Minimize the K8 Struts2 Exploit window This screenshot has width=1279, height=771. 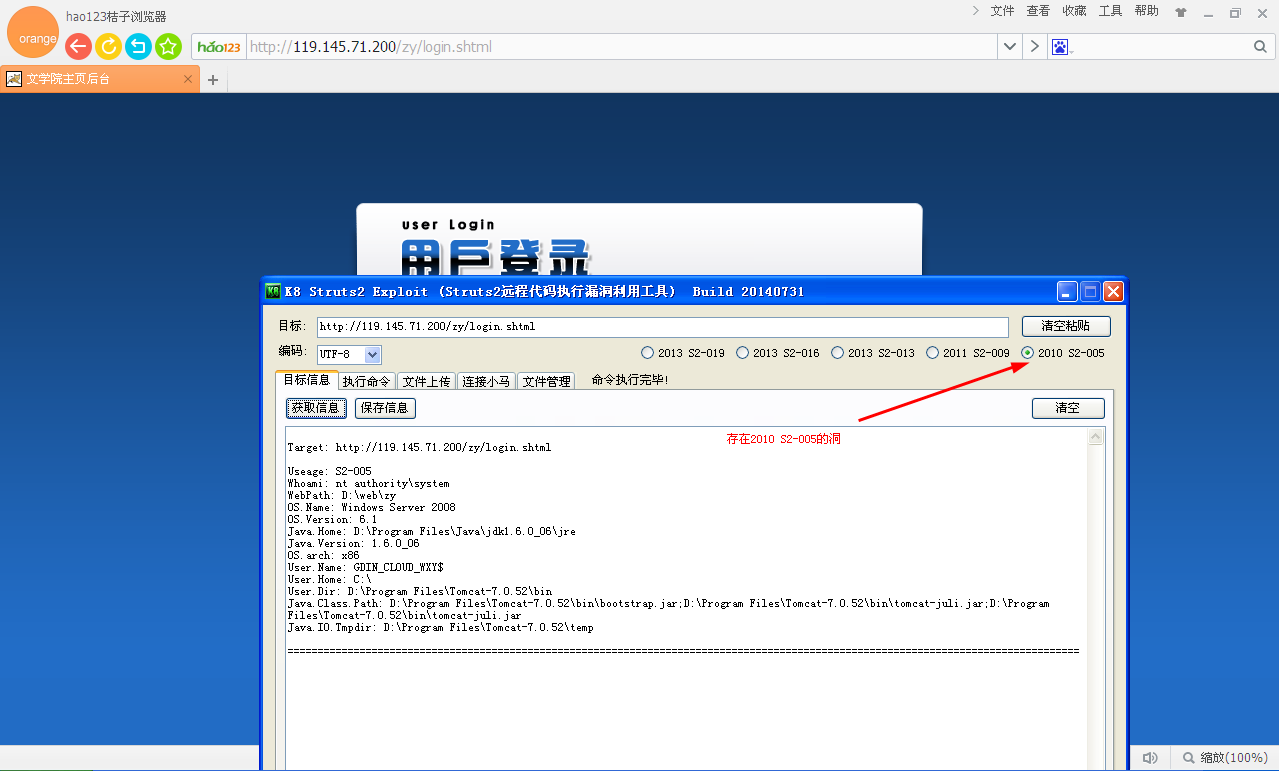(1068, 292)
